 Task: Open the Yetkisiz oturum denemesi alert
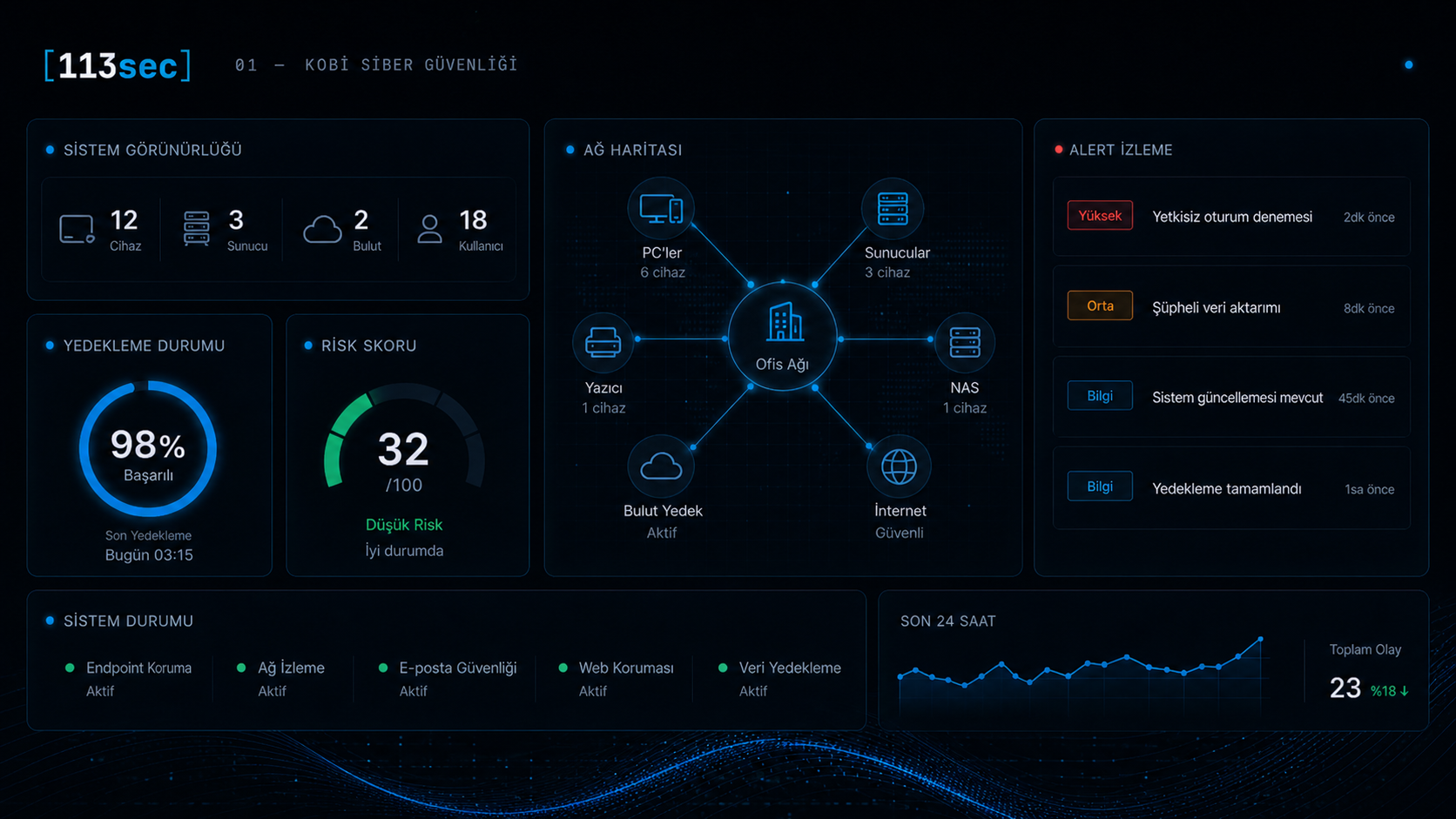tap(1231, 217)
